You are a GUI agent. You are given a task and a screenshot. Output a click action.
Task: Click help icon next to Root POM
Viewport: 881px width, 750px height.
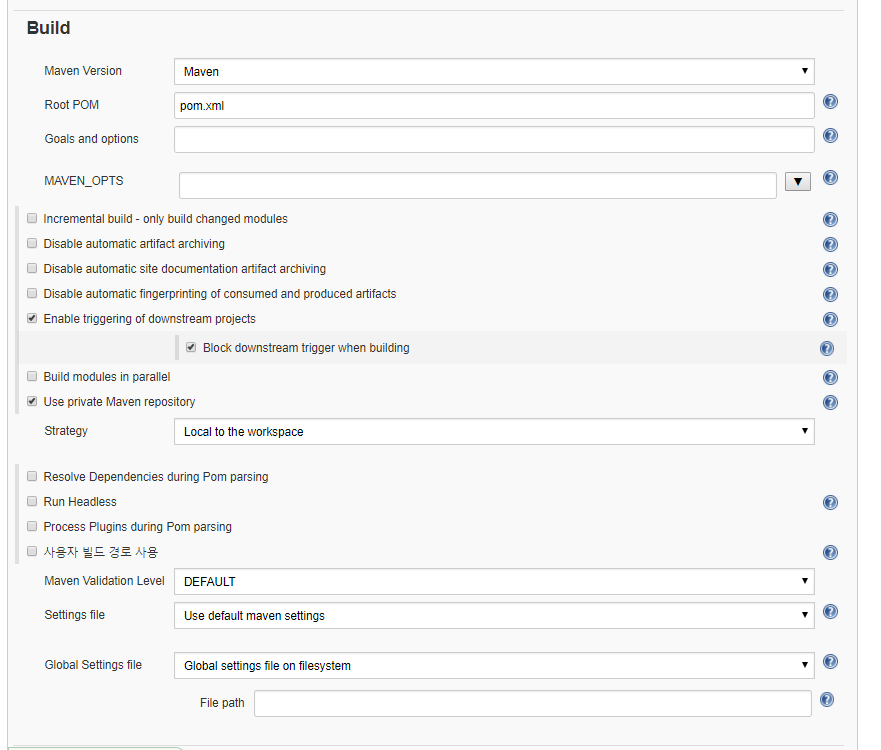[x=830, y=102]
